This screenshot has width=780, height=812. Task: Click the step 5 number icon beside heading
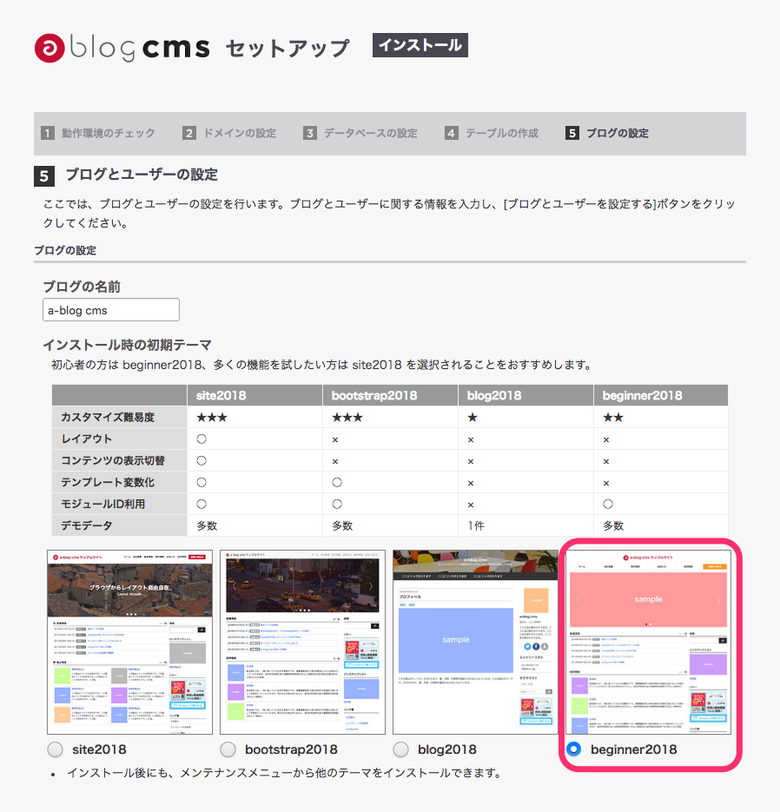click(x=44, y=176)
